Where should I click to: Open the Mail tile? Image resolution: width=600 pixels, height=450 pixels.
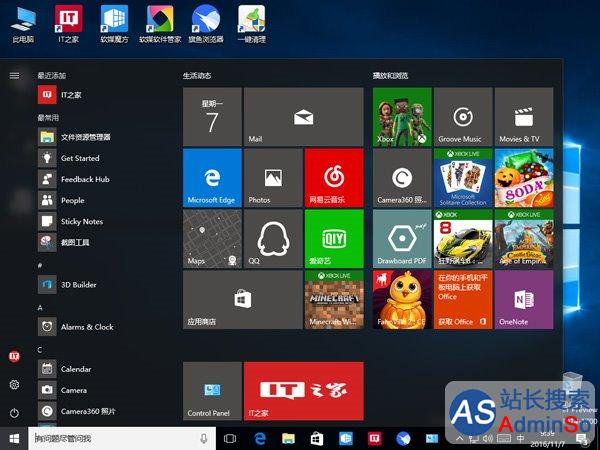point(303,117)
